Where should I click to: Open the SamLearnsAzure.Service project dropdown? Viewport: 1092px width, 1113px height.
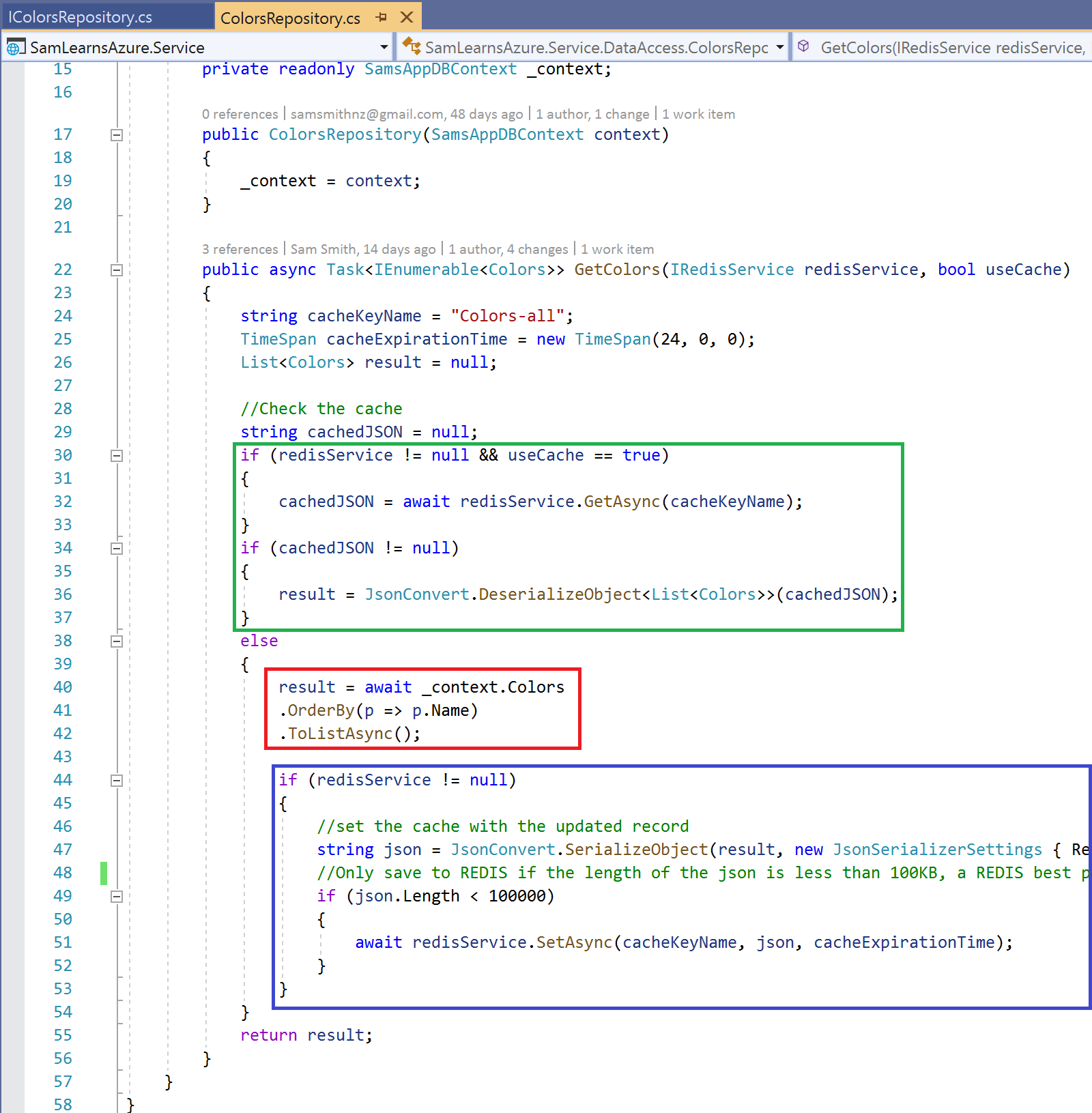click(x=384, y=47)
